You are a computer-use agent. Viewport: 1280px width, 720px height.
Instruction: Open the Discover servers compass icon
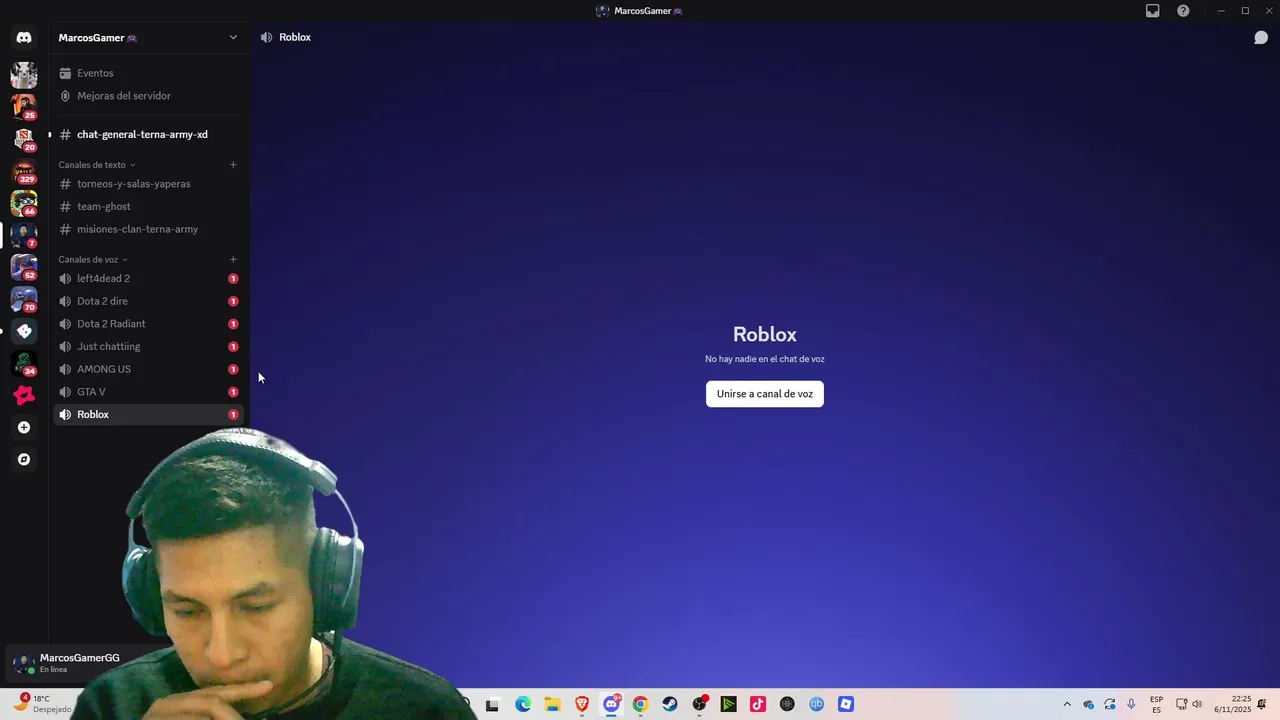(x=24, y=459)
